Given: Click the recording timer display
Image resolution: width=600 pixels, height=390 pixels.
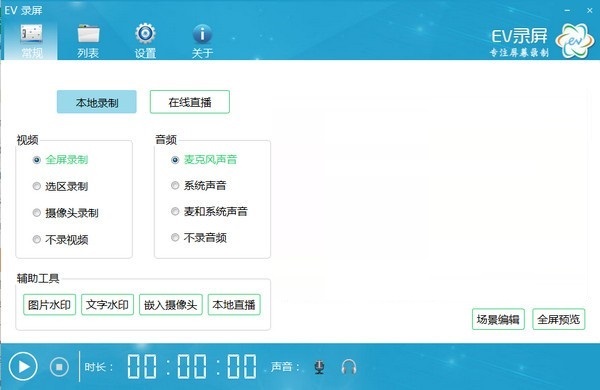Looking at the screenshot, I should point(192,367).
